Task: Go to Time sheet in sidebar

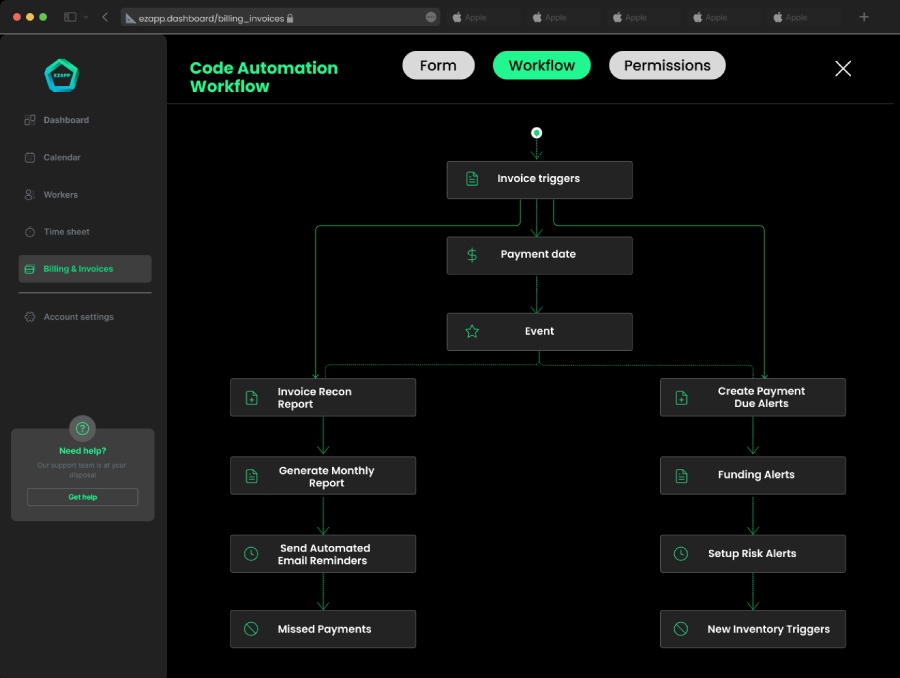Action: tap(66, 232)
